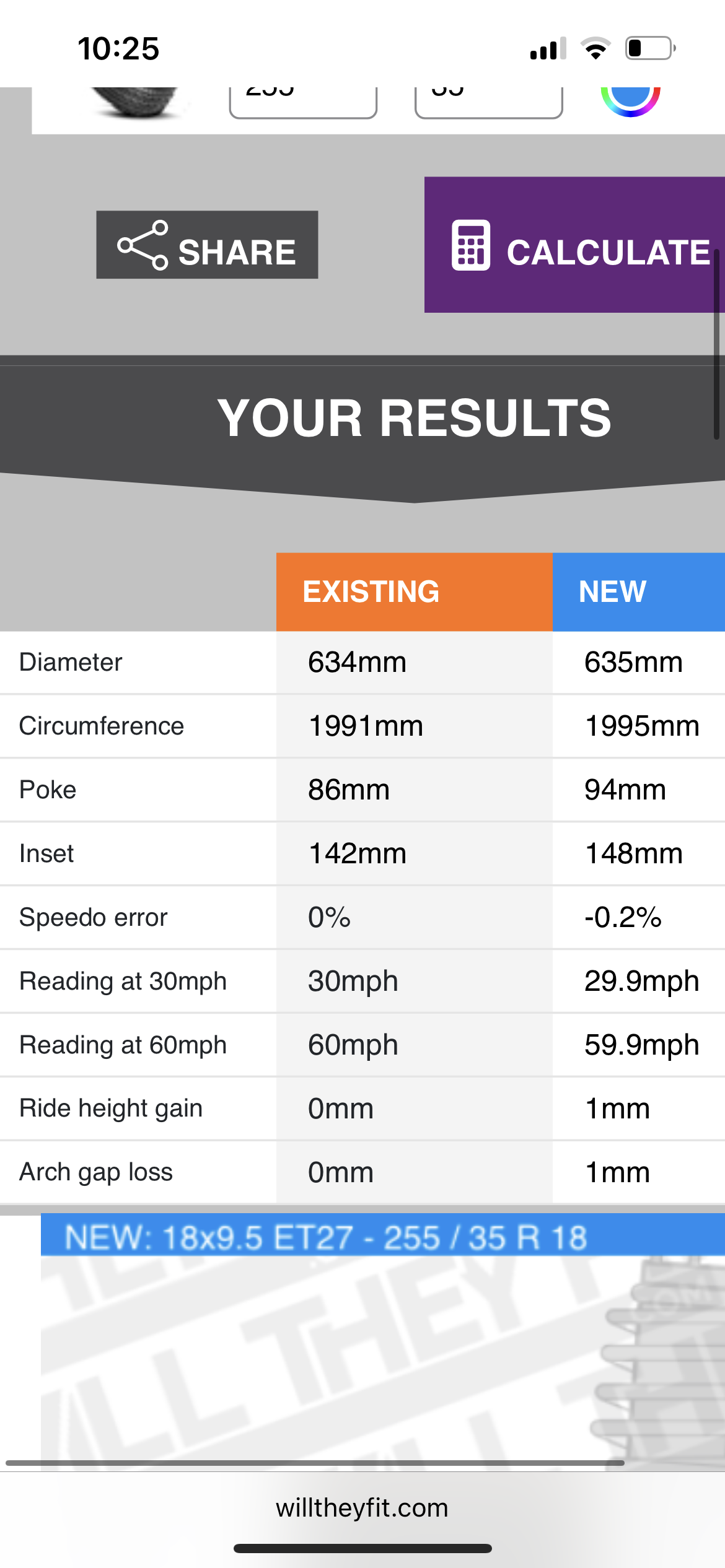
Task: Tap the NEW 18x9.5 ET27 banner
Action: pos(383,1237)
